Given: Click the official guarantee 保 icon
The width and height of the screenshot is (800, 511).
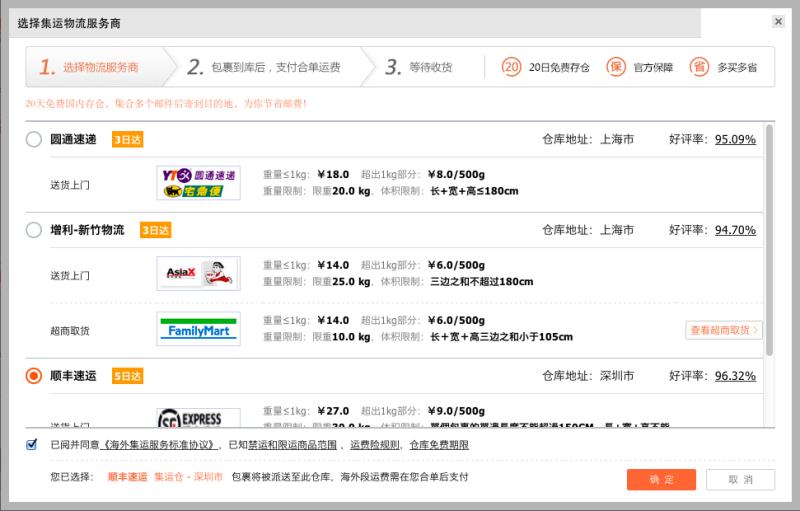Looking at the screenshot, I should (616, 67).
